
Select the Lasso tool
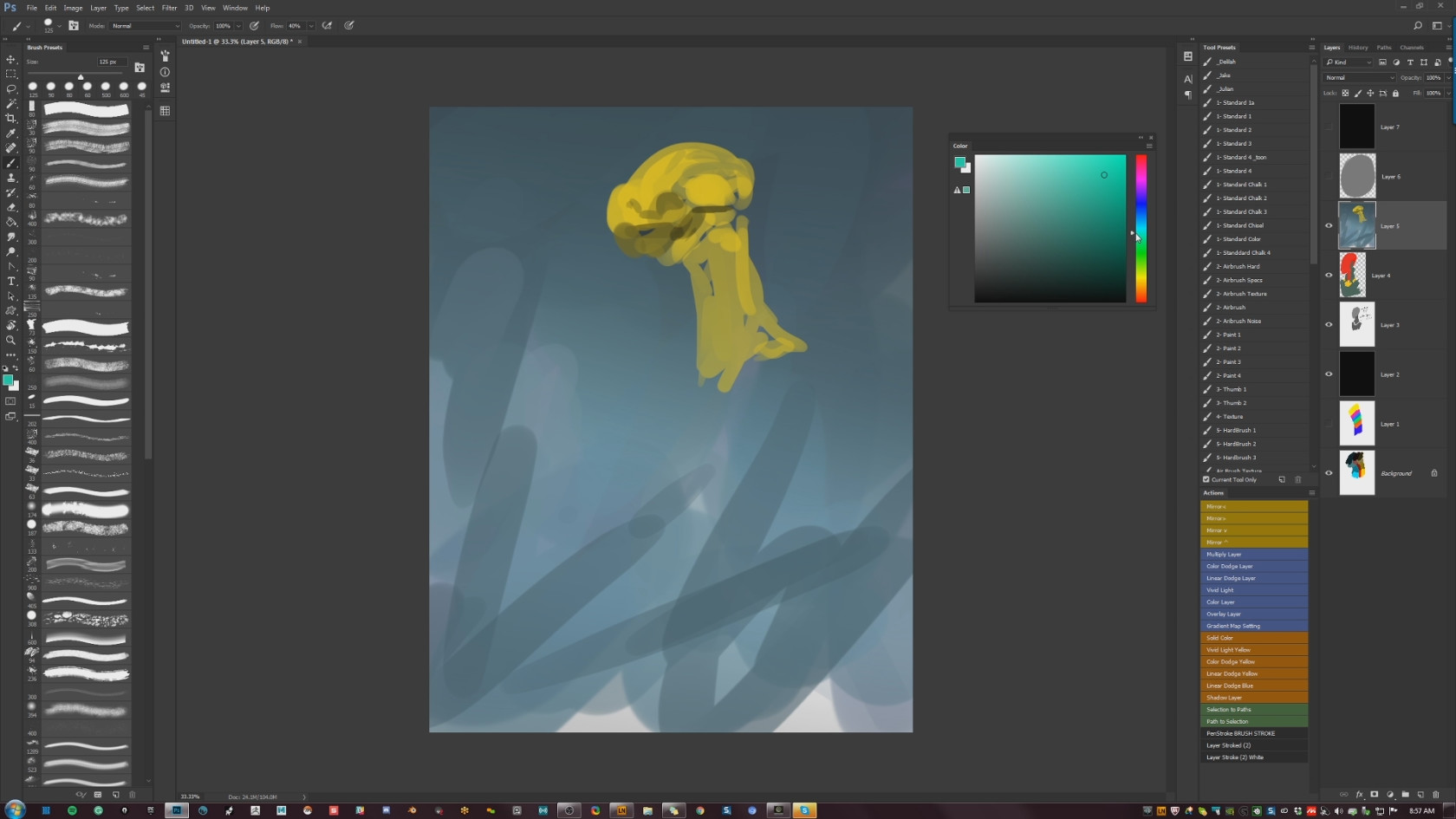tap(11, 88)
